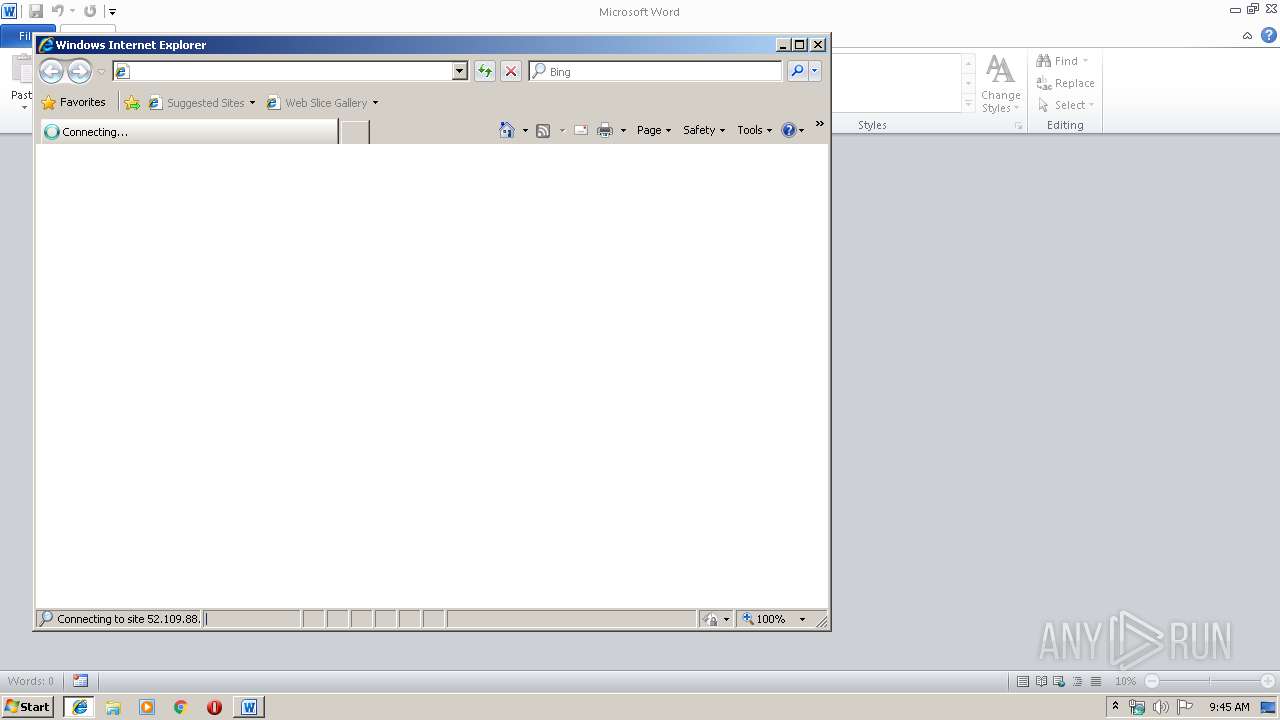Image resolution: width=1280 pixels, height=720 pixels.
Task: Open the Tools menu
Action: click(755, 130)
